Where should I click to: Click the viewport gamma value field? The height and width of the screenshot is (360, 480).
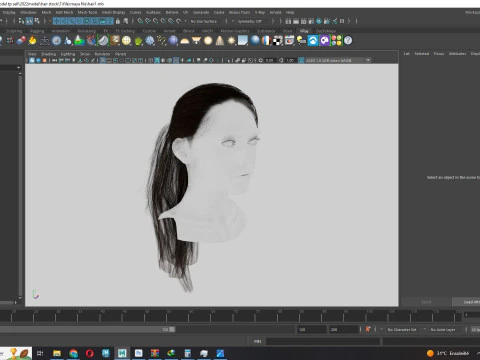290,60
